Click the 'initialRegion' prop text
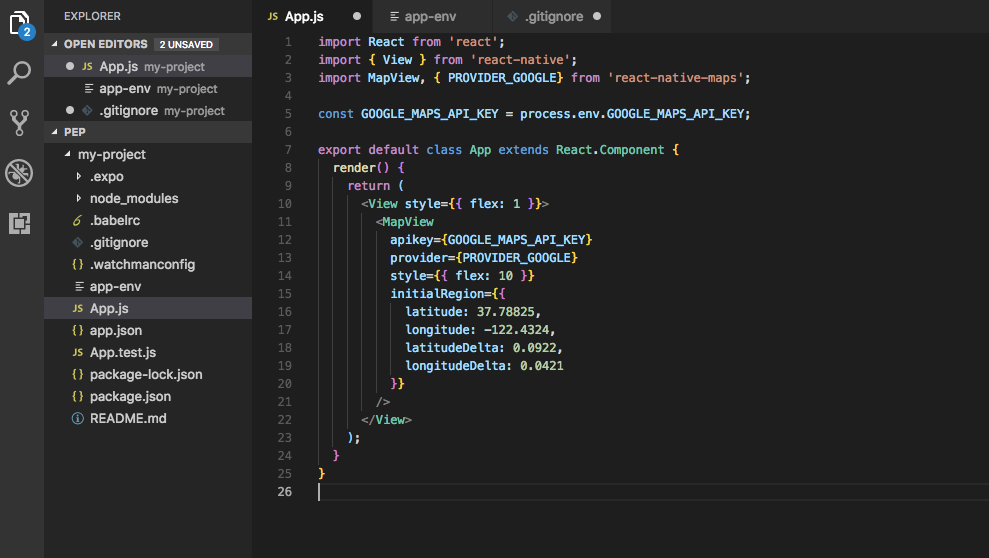This screenshot has width=989, height=558. click(436, 294)
